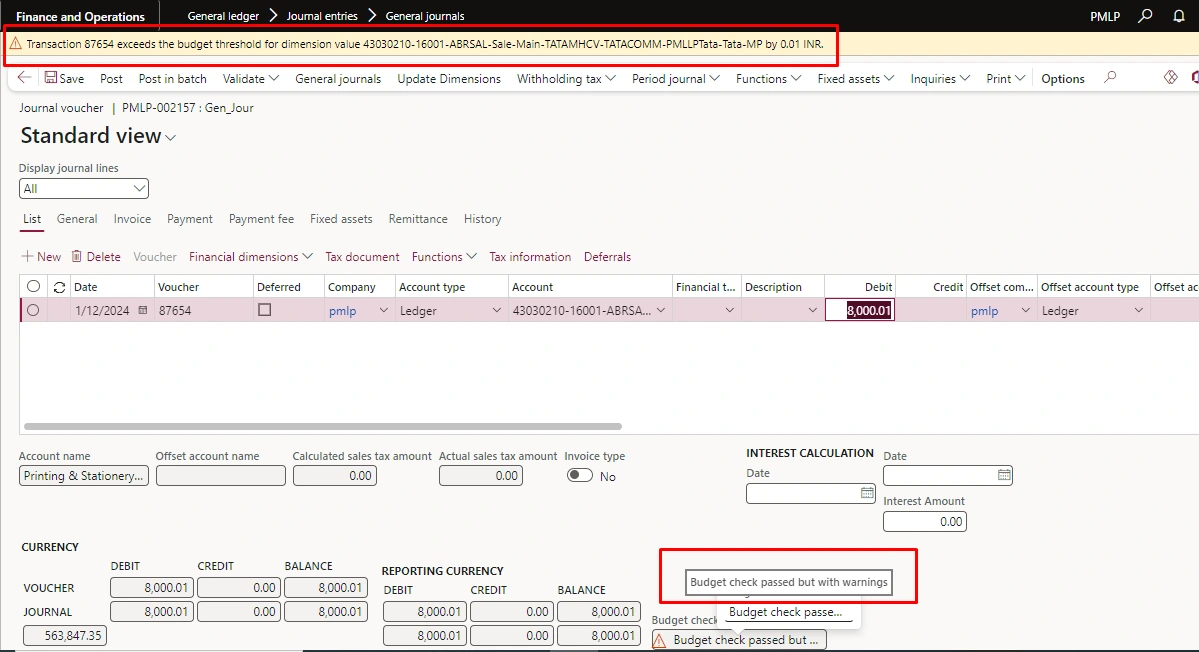Open Interest Calculation Date calendar icon

(x=866, y=493)
